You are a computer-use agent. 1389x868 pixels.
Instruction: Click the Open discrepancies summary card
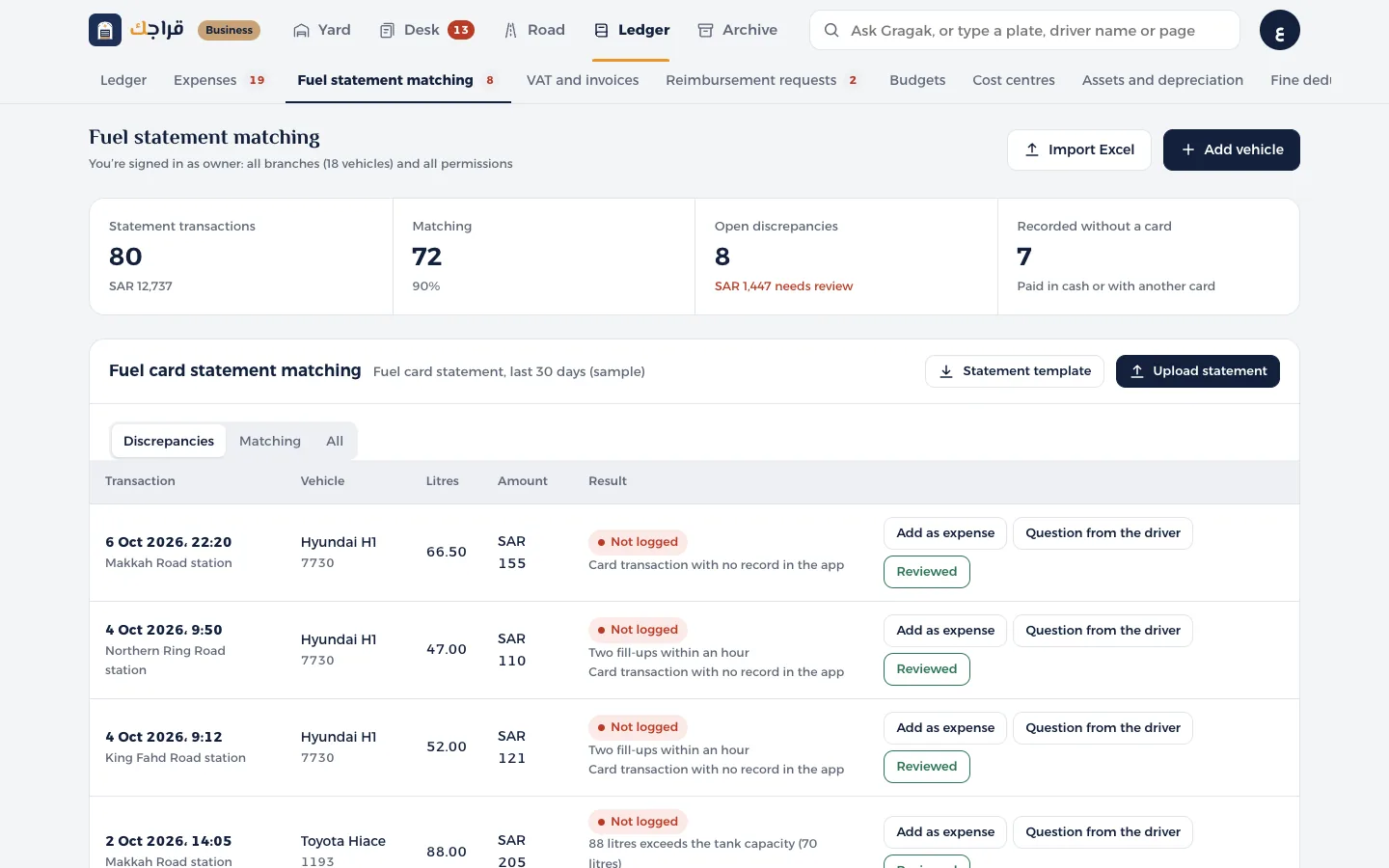(846, 257)
